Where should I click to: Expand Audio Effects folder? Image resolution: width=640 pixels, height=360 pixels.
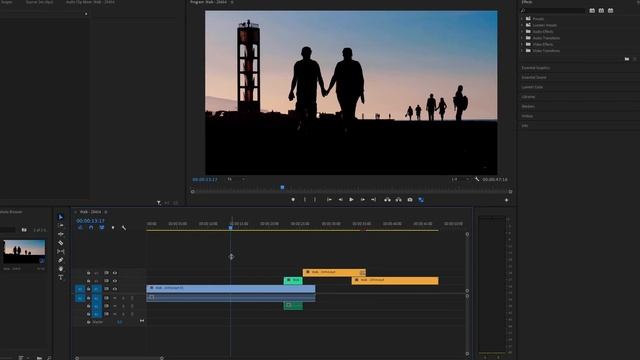[x=522, y=31]
